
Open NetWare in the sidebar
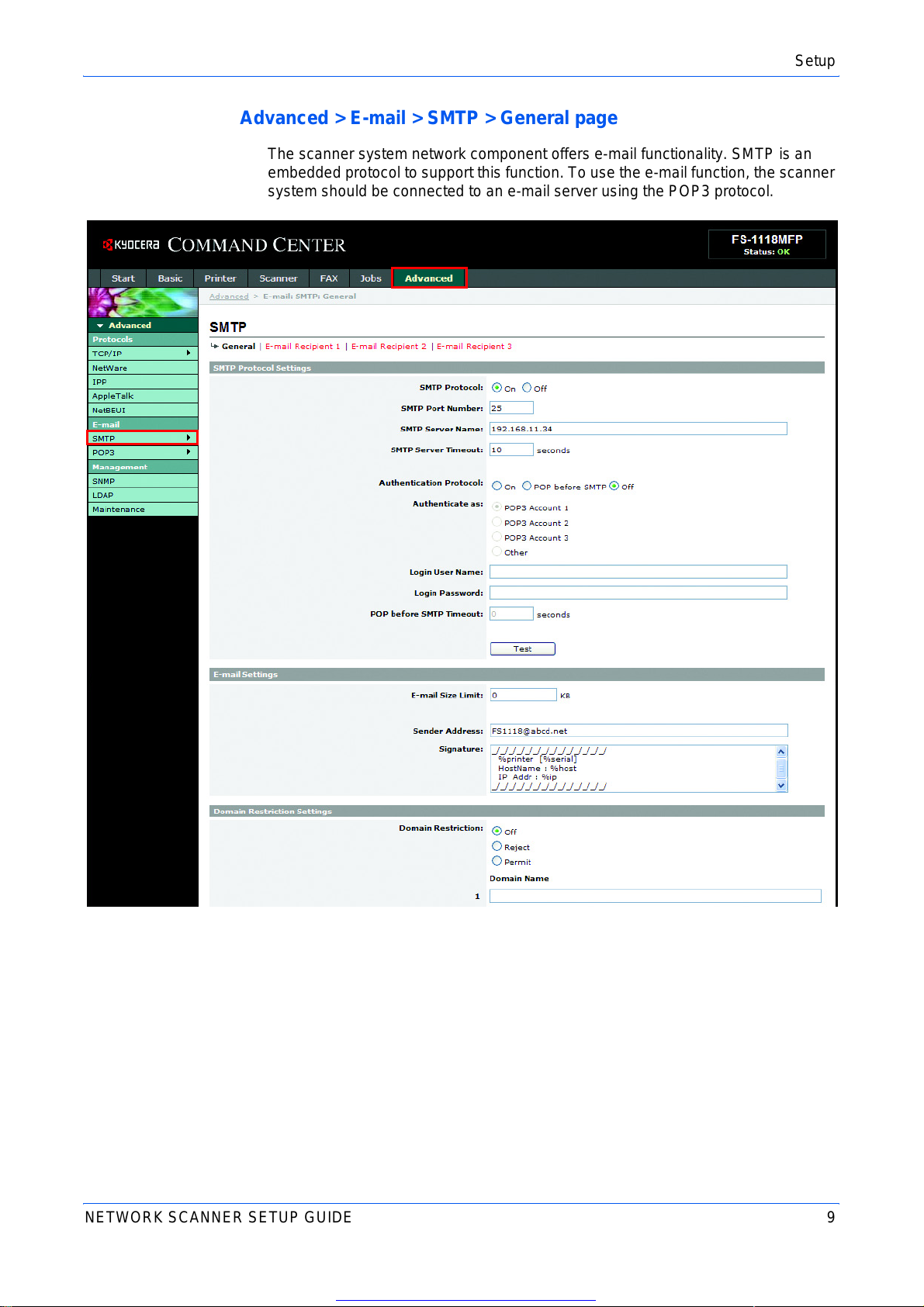pos(143,368)
